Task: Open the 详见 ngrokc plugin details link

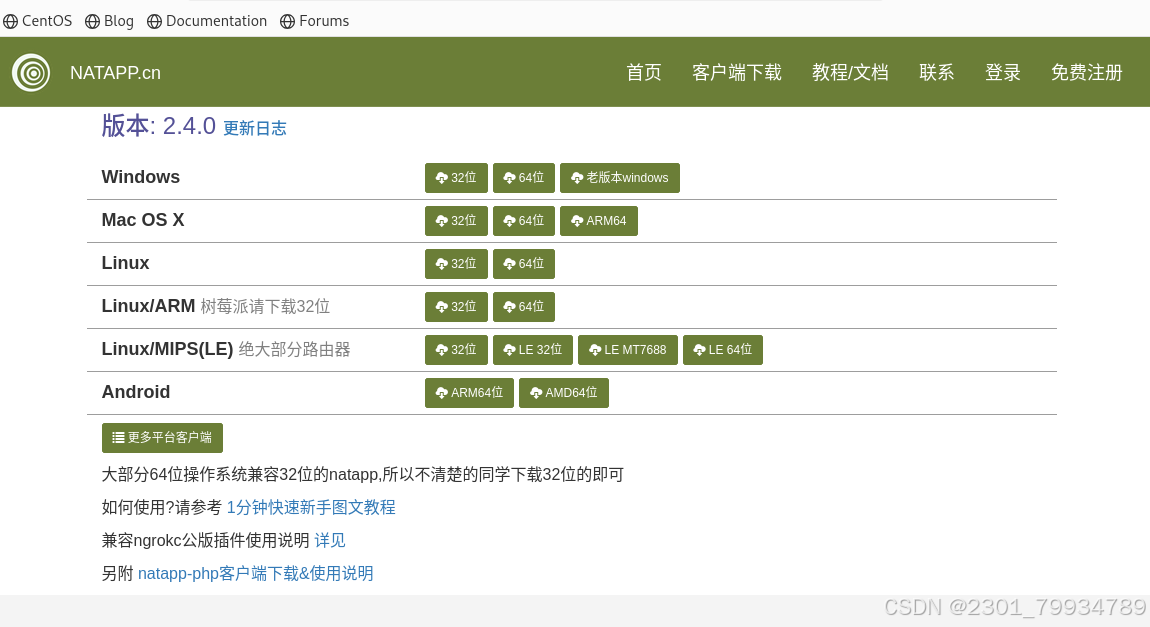Action: [x=330, y=540]
